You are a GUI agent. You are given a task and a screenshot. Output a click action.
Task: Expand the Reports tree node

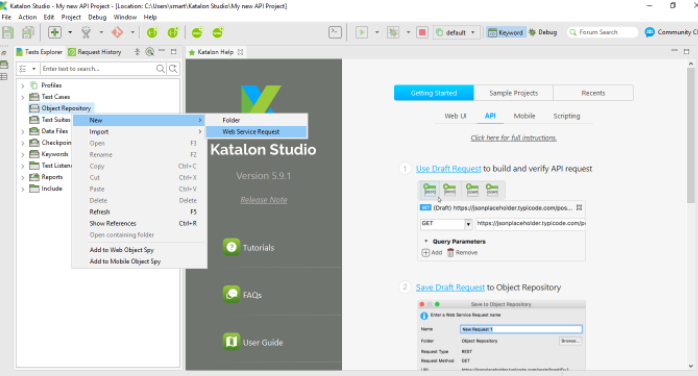click(x=23, y=178)
